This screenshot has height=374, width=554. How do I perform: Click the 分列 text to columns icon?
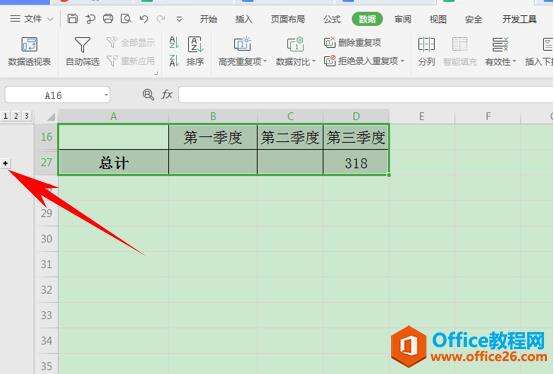(426, 51)
